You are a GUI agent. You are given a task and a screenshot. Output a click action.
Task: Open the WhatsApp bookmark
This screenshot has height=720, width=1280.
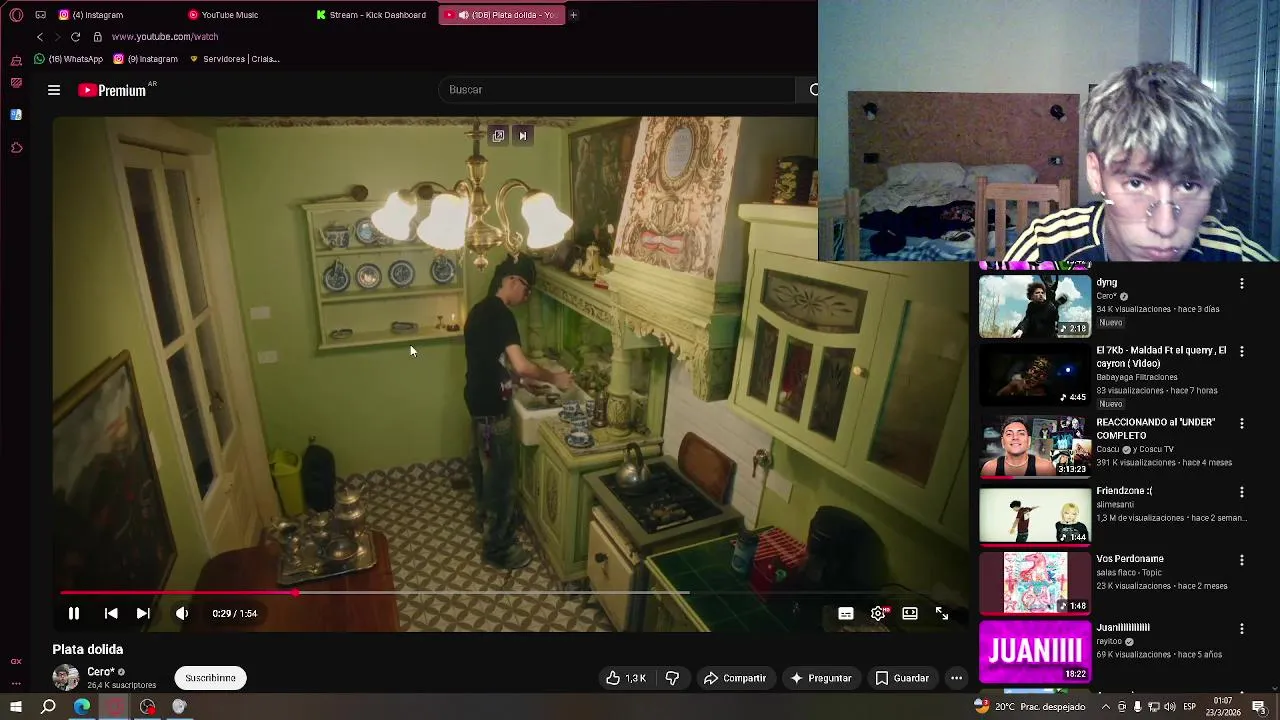tap(69, 59)
